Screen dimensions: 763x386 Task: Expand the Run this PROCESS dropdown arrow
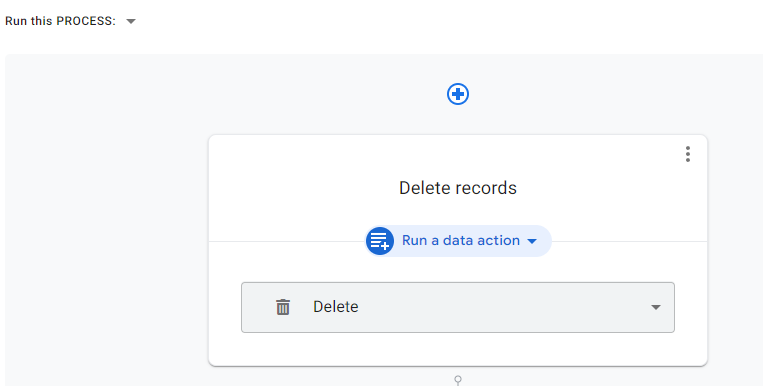131,21
